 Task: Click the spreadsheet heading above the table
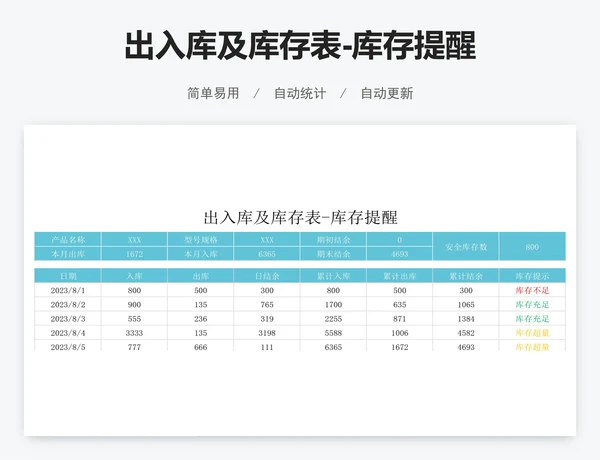point(300,217)
